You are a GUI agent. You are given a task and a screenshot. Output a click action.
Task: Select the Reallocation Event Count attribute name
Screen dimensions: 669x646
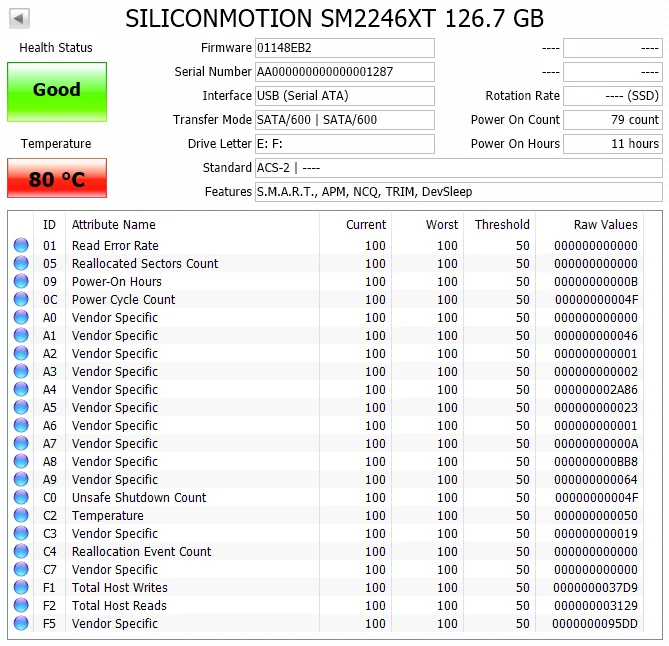coord(142,551)
